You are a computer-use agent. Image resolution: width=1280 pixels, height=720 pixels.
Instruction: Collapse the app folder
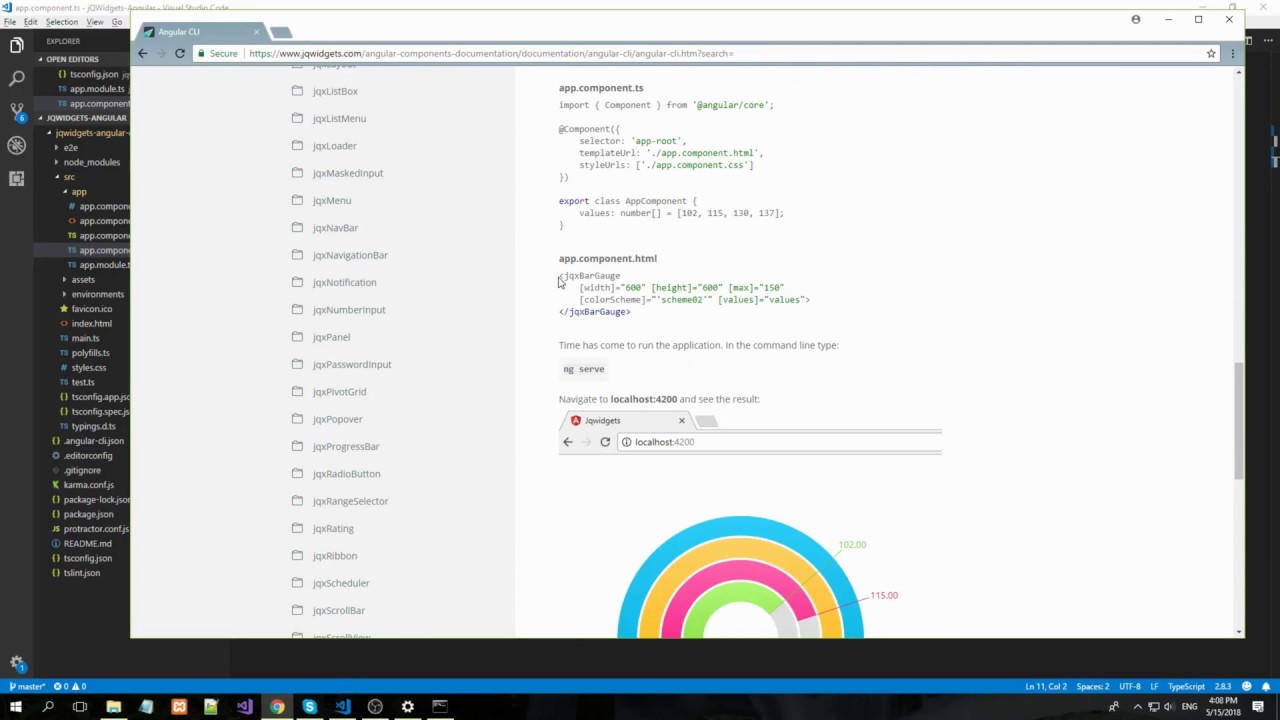point(78,192)
